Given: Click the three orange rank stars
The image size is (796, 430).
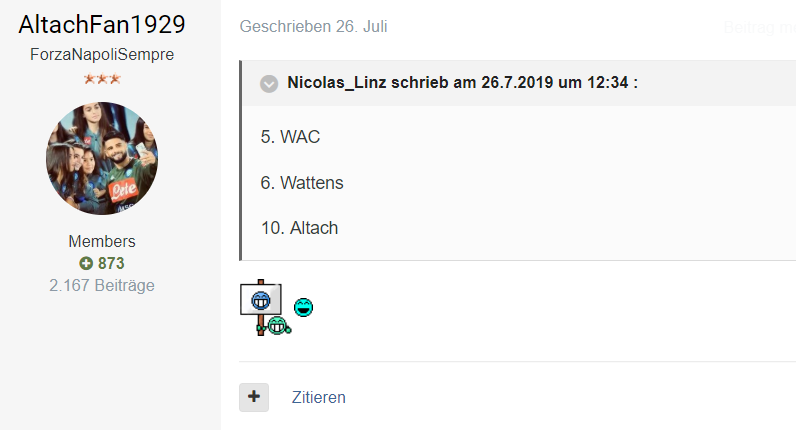Looking at the screenshot, I should (x=102, y=79).
